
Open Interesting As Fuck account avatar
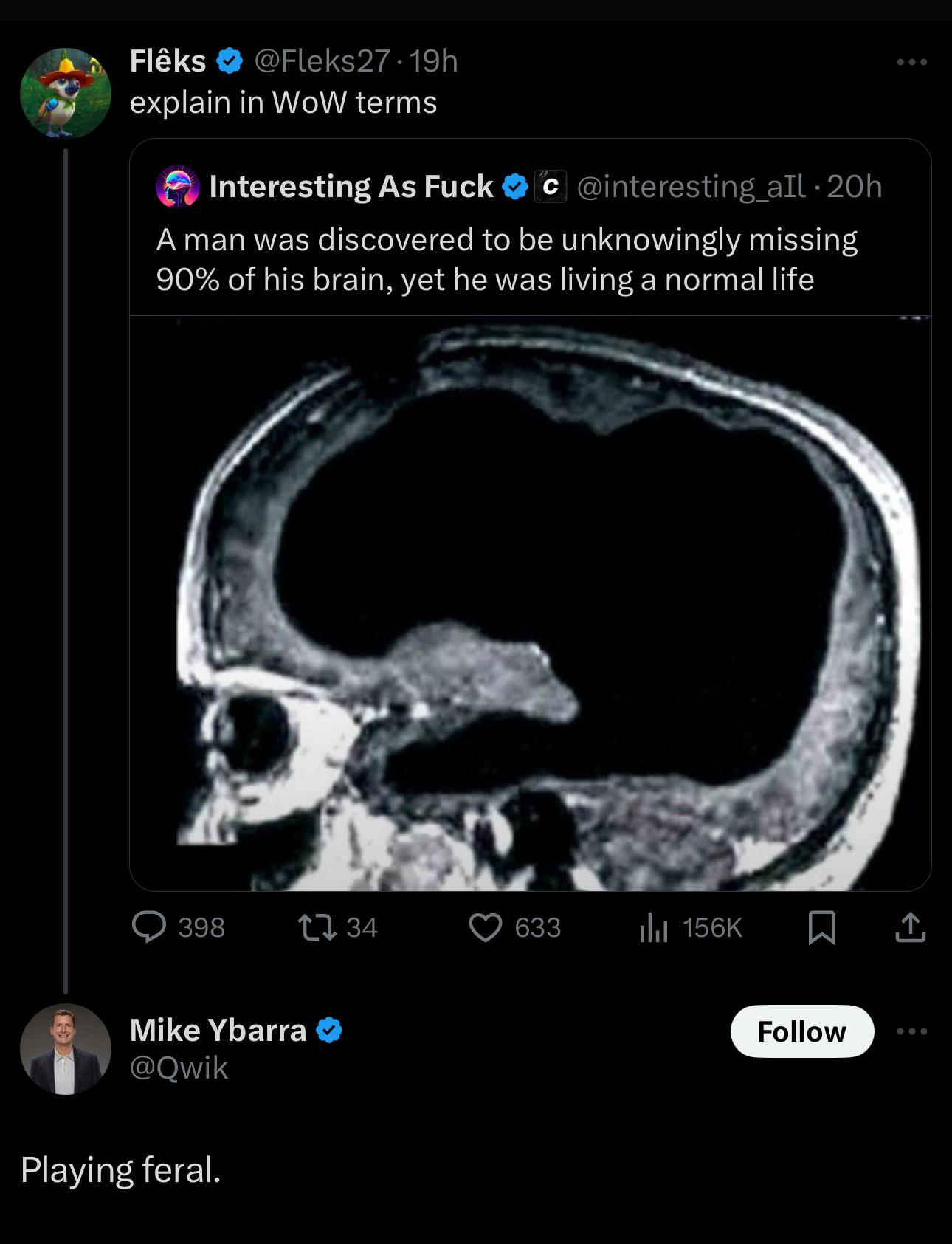tap(178, 187)
